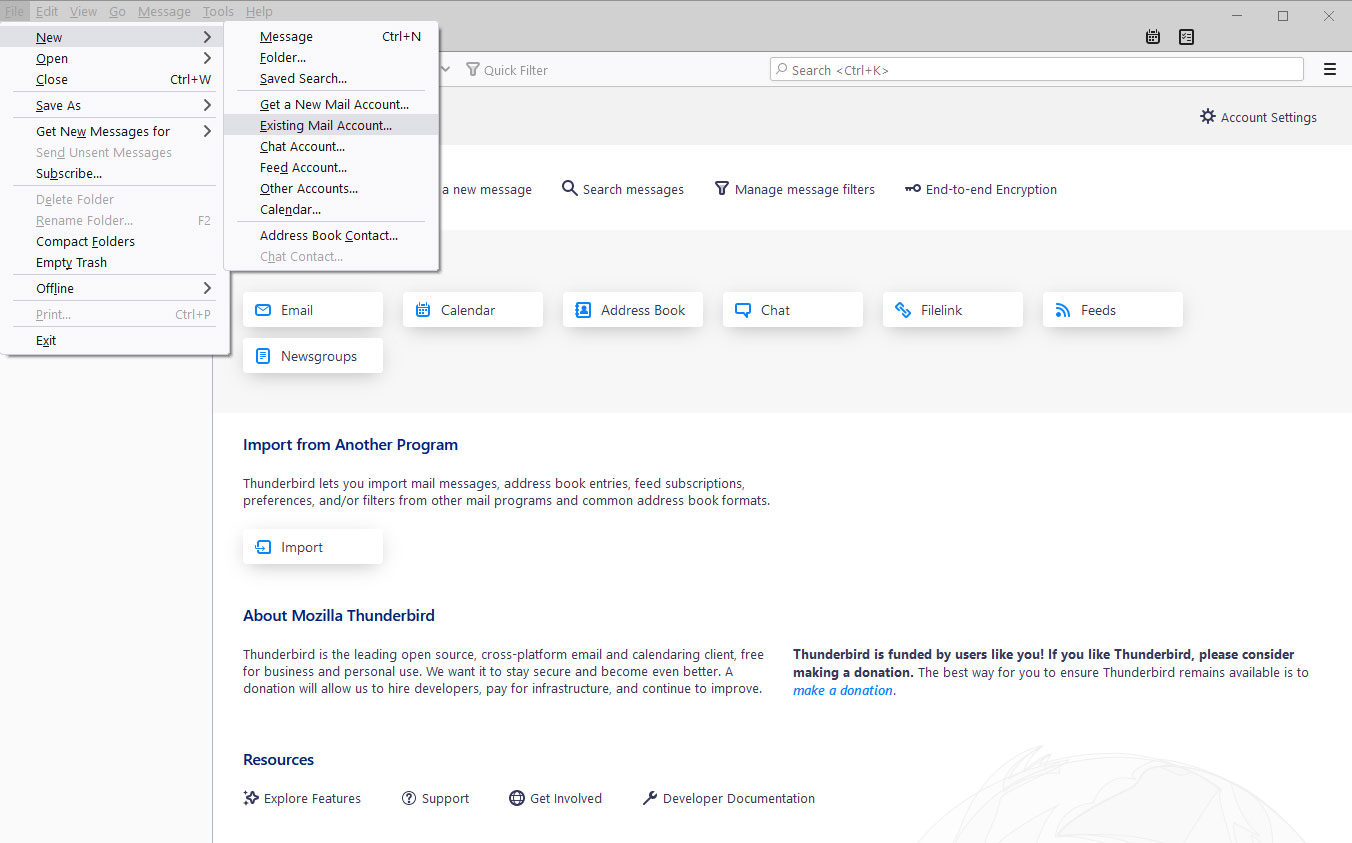Screen dimensions: 1352x843
Task: Click the Address Book card icon
Action: [583, 310]
